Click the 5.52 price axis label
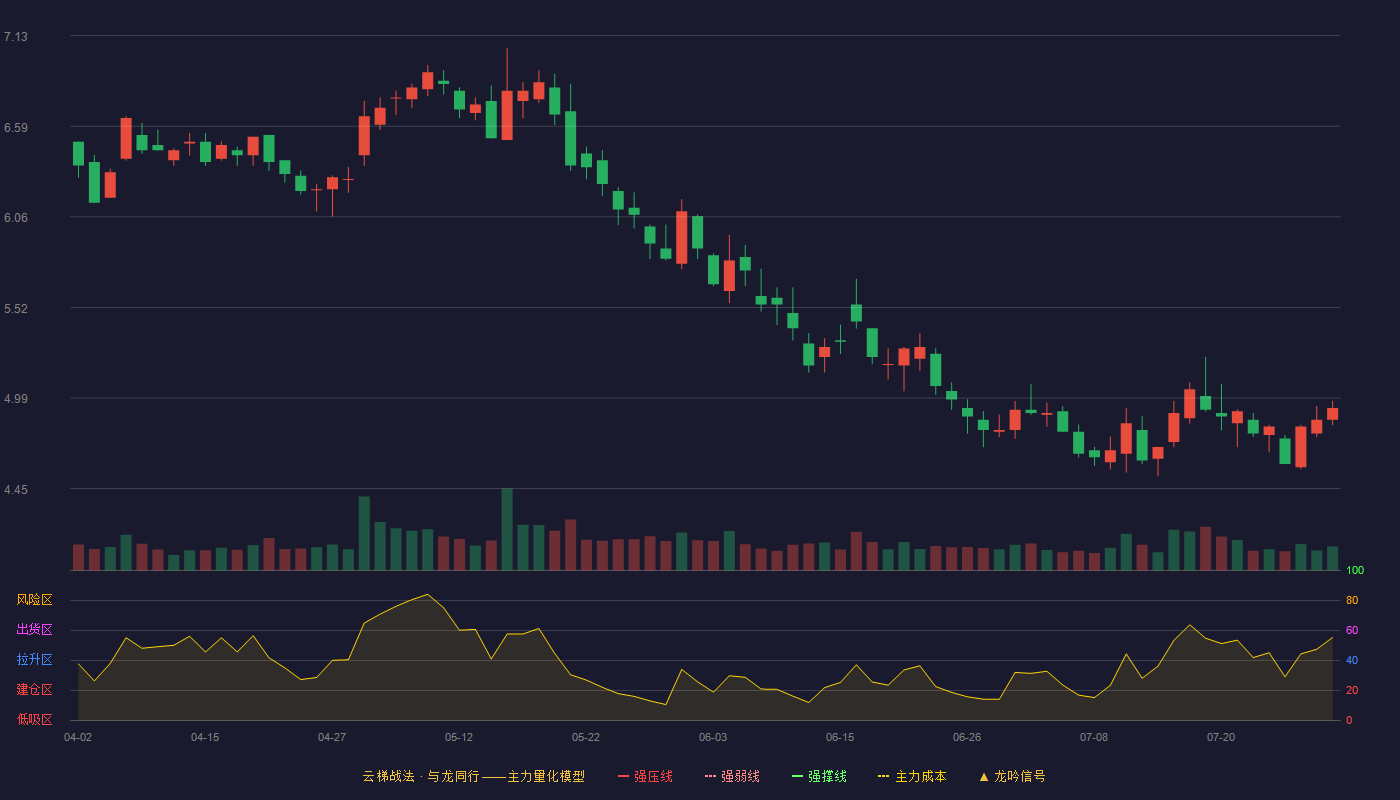The image size is (1400, 800). pos(16,309)
